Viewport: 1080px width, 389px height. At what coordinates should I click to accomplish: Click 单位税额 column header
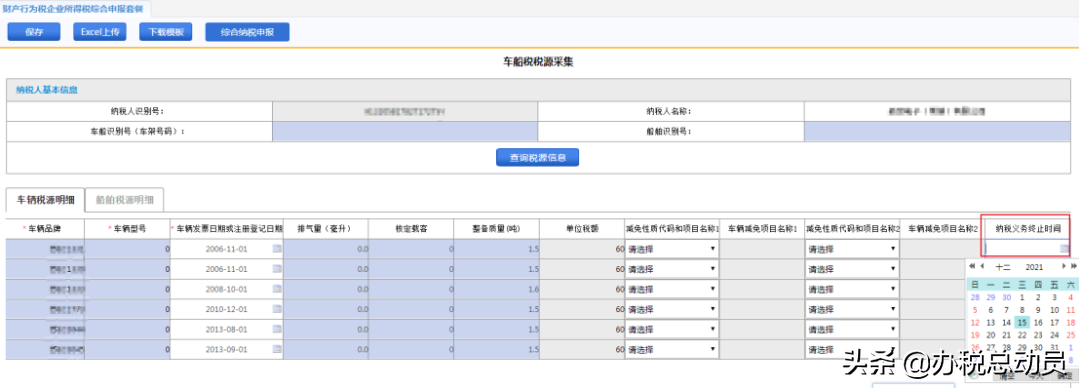point(582,228)
